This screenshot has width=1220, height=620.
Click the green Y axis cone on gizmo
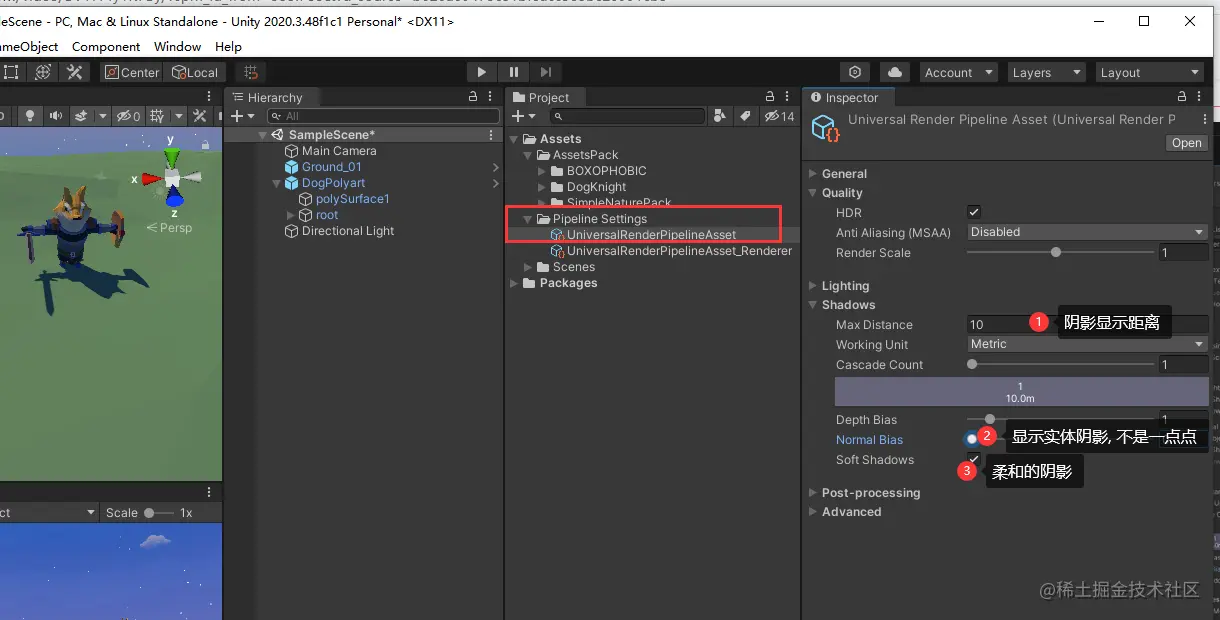pyautogui.click(x=172, y=157)
